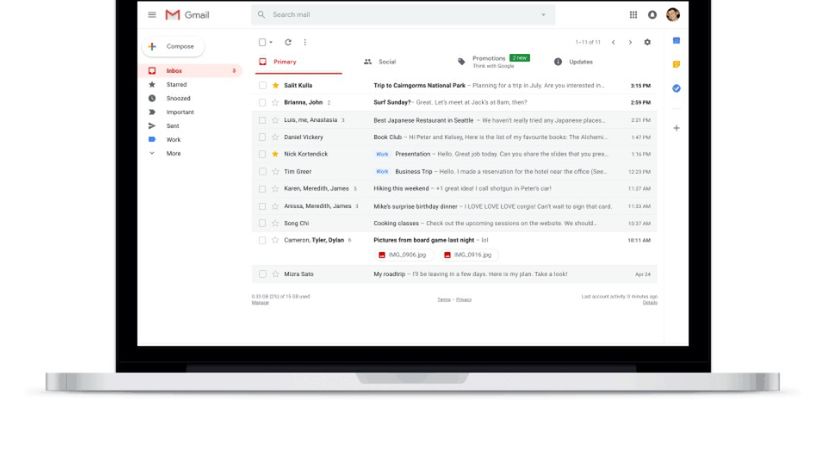Select the Daniel Vickery email checkbox

point(262,137)
